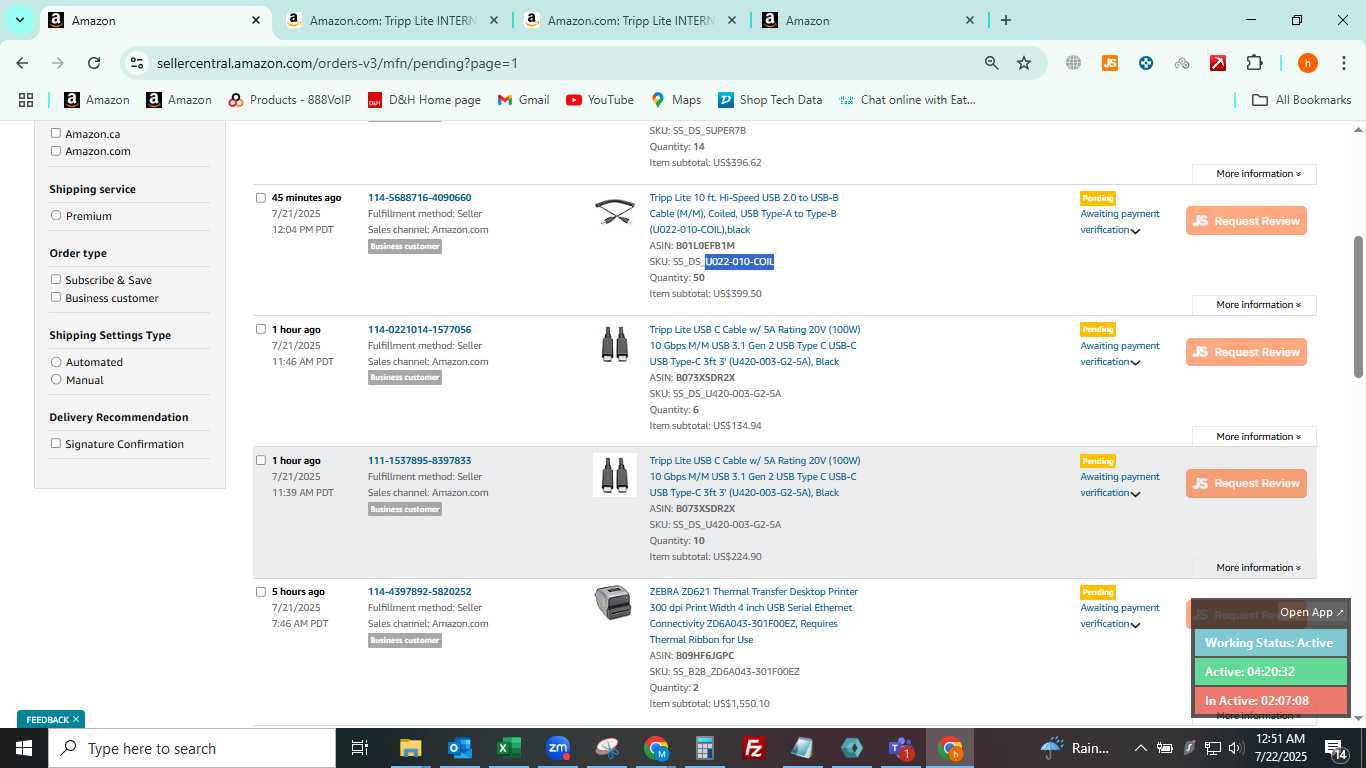Click the Task View taskbar icon
1366x768 pixels.
click(360, 748)
